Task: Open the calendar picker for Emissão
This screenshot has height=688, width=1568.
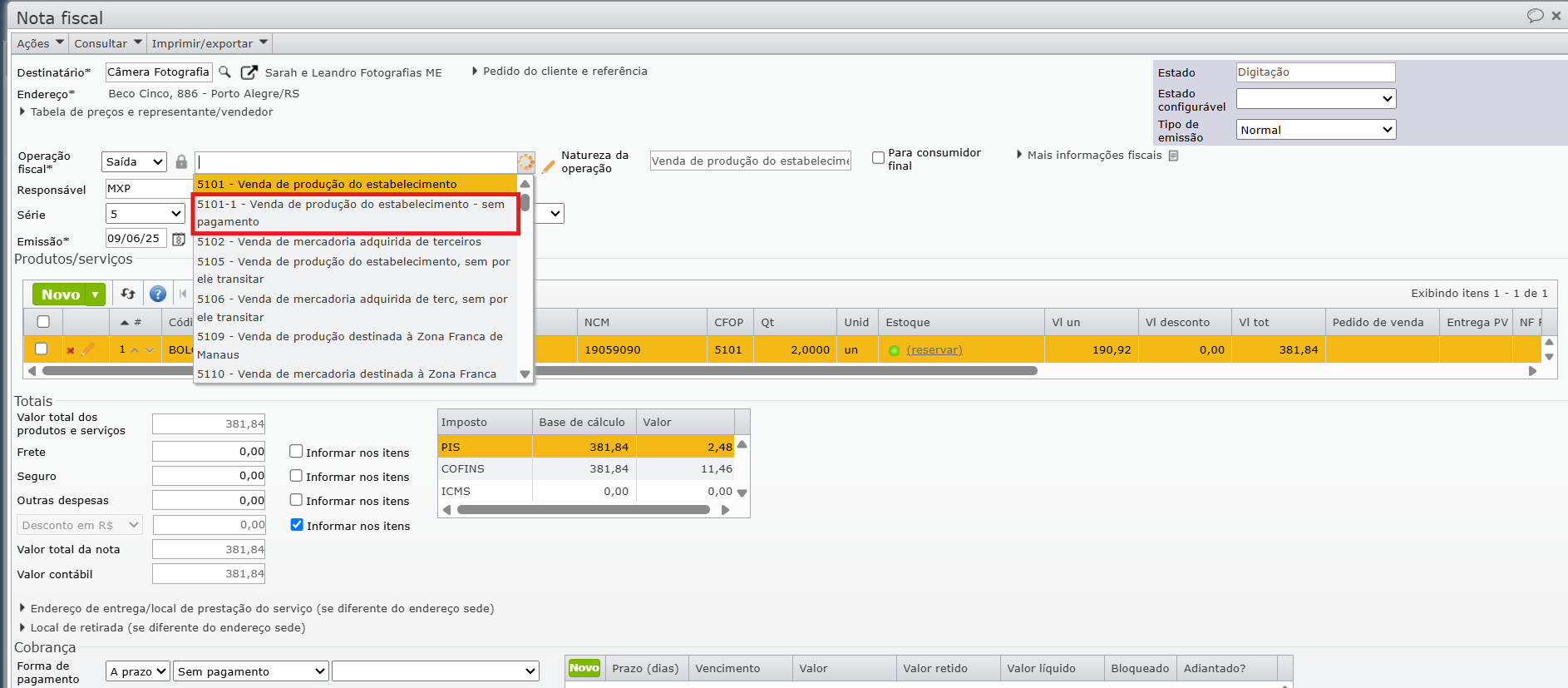Action: (179, 240)
